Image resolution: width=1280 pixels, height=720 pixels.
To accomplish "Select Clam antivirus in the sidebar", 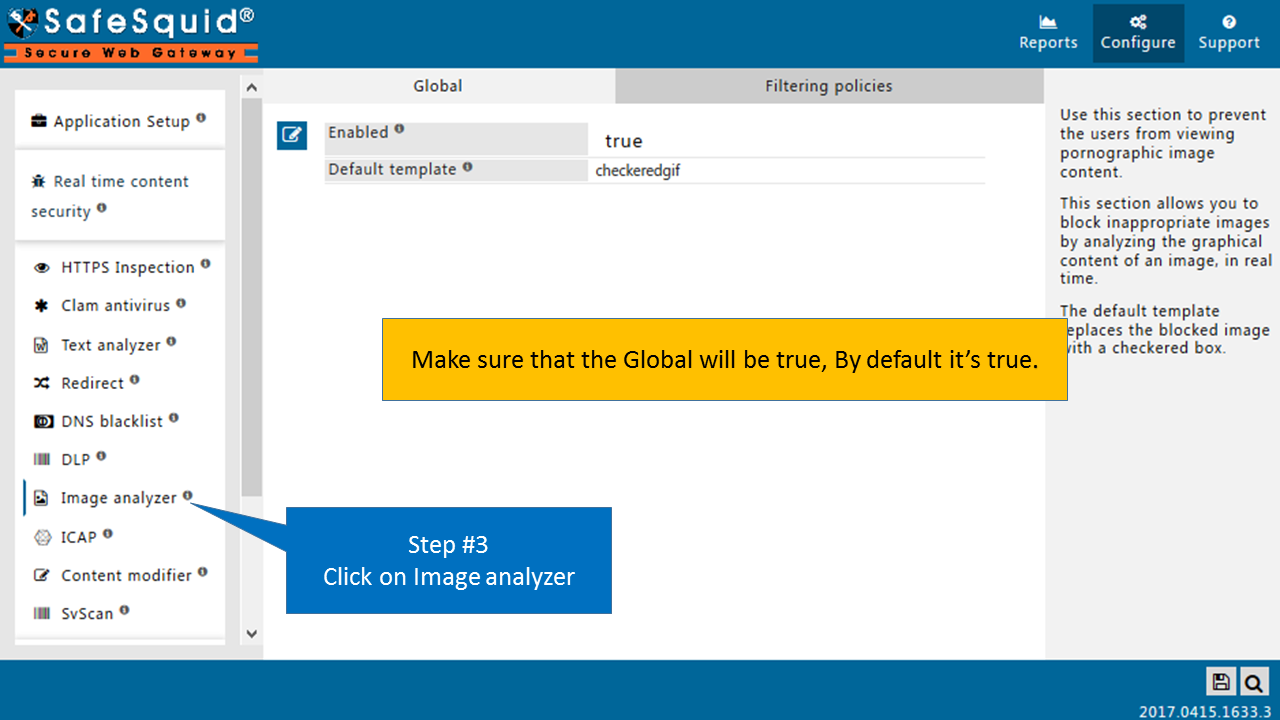I will tap(116, 306).
